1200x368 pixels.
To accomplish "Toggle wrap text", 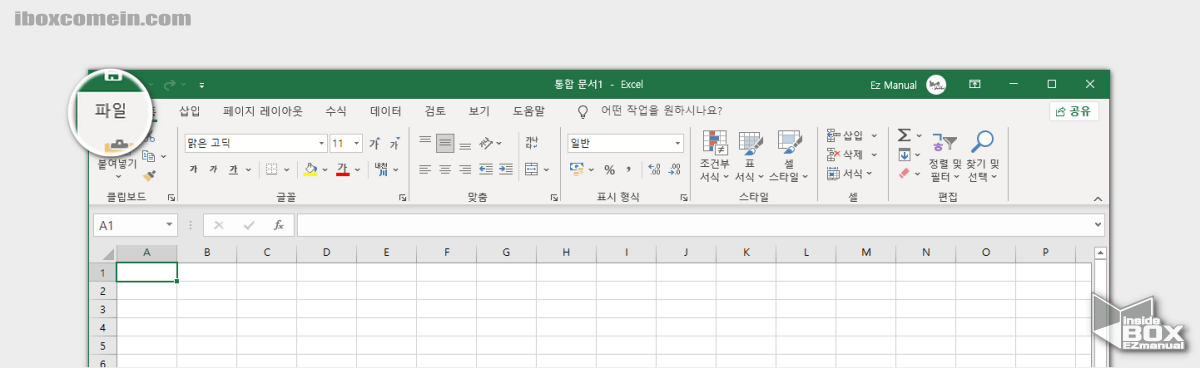I will pyautogui.click(x=531, y=143).
